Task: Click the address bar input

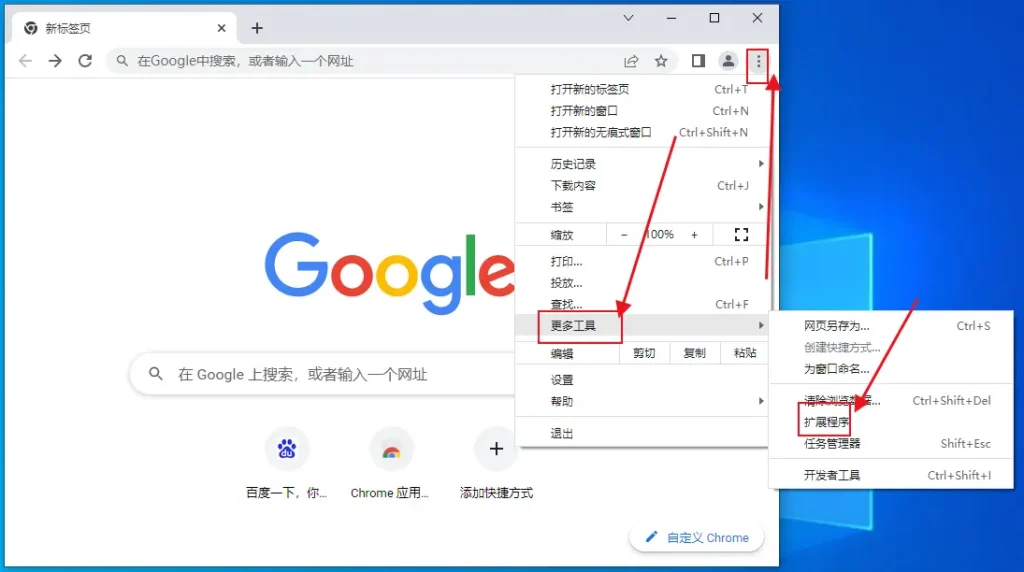Action: pyautogui.click(x=366, y=61)
